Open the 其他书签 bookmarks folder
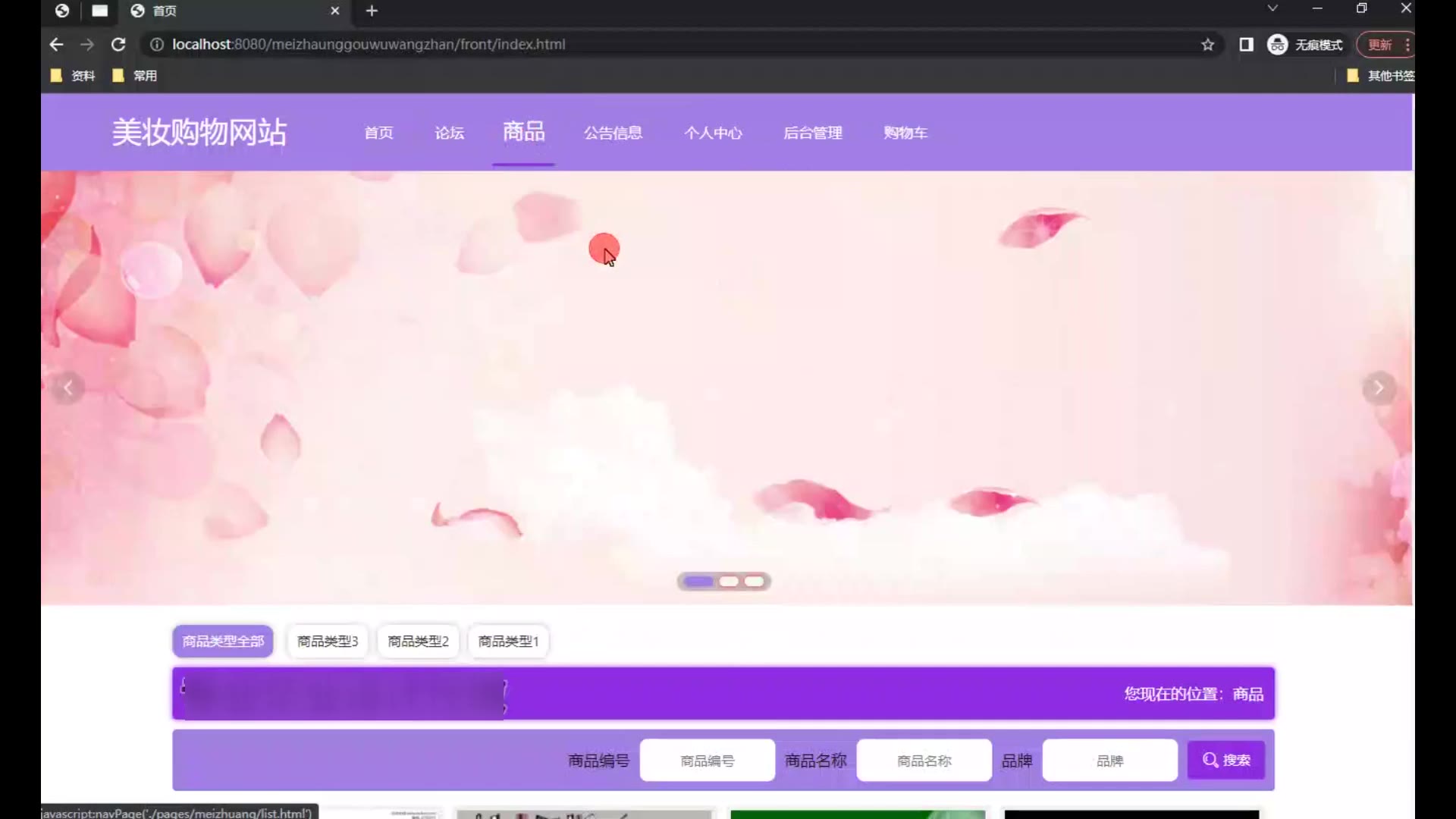 [x=1382, y=76]
